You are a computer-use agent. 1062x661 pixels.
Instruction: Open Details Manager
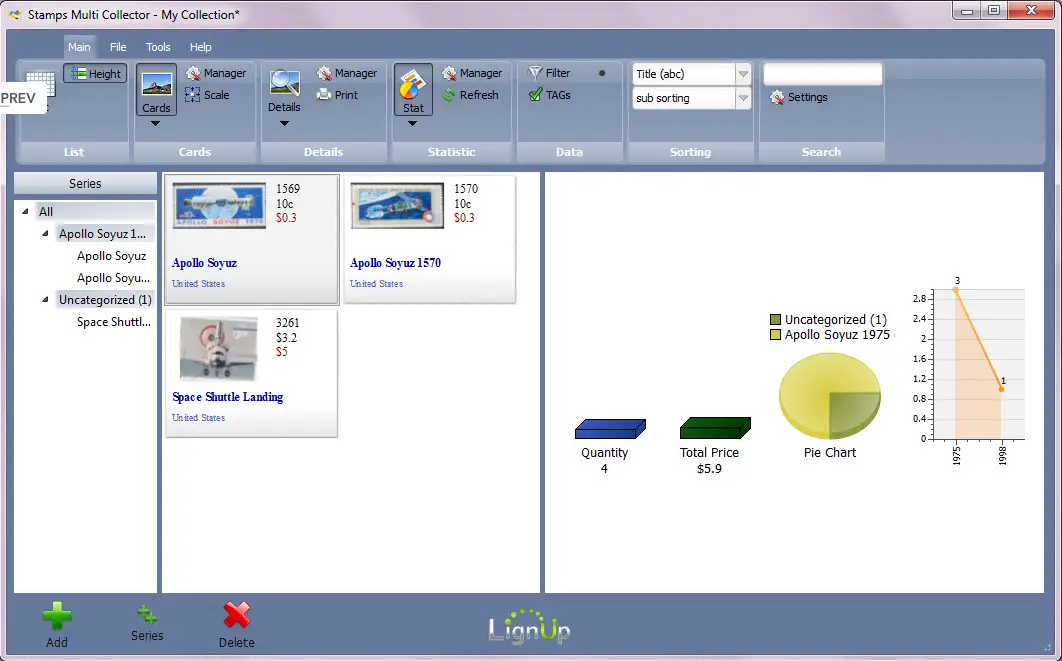coord(347,72)
